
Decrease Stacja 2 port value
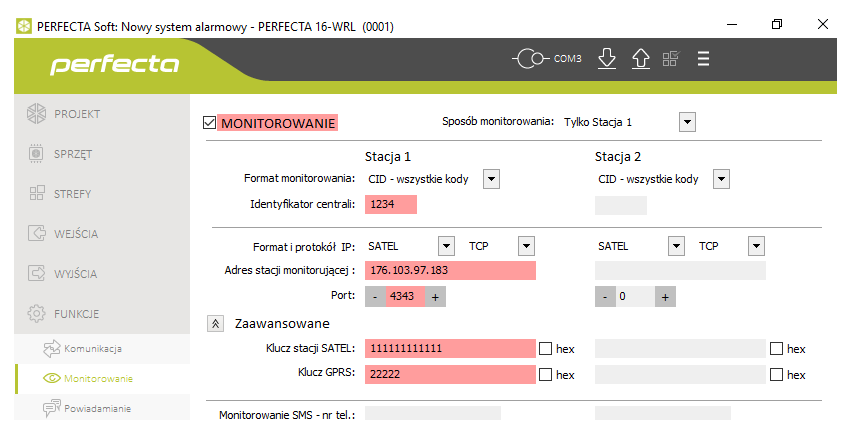pos(605,297)
